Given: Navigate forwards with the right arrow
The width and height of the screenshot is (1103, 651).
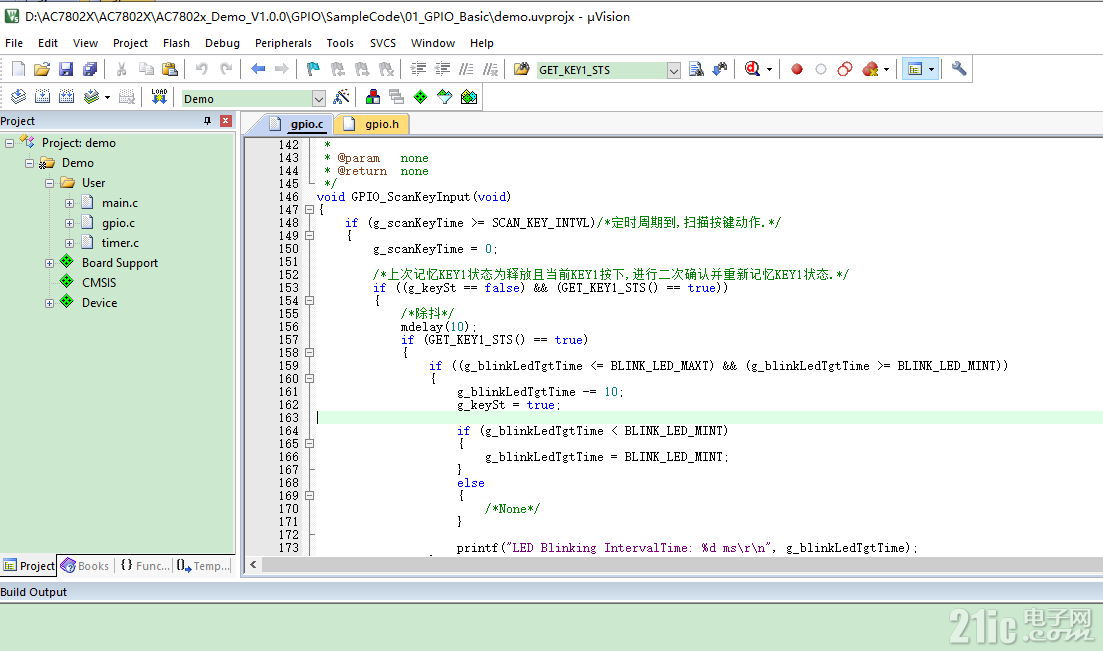Looking at the screenshot, I should tap(281, 69).
